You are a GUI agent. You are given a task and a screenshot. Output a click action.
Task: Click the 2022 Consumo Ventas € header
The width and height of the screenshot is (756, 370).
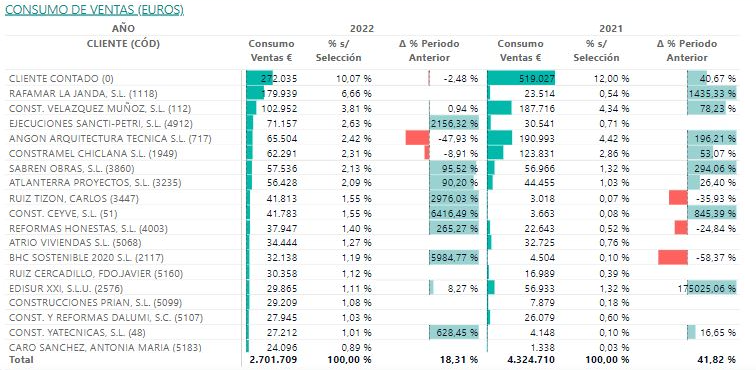[271, 51]
